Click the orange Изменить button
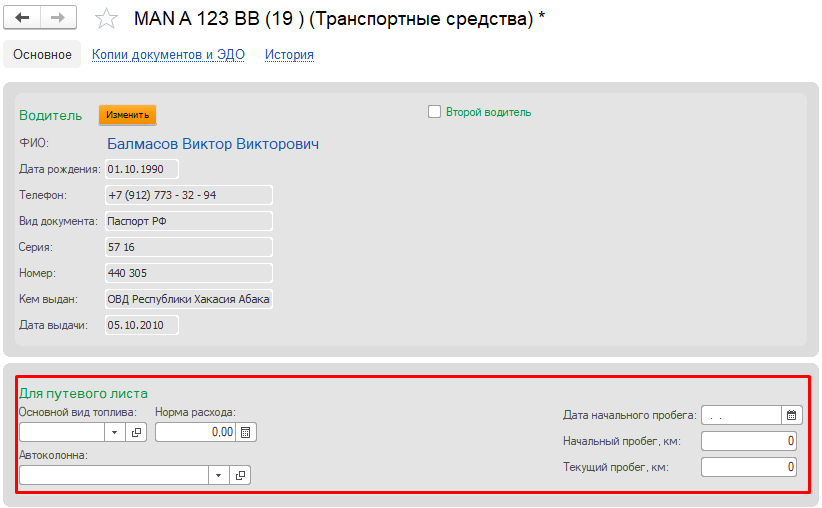This screenshot has width=822, height=508. [x=127, y=115]
